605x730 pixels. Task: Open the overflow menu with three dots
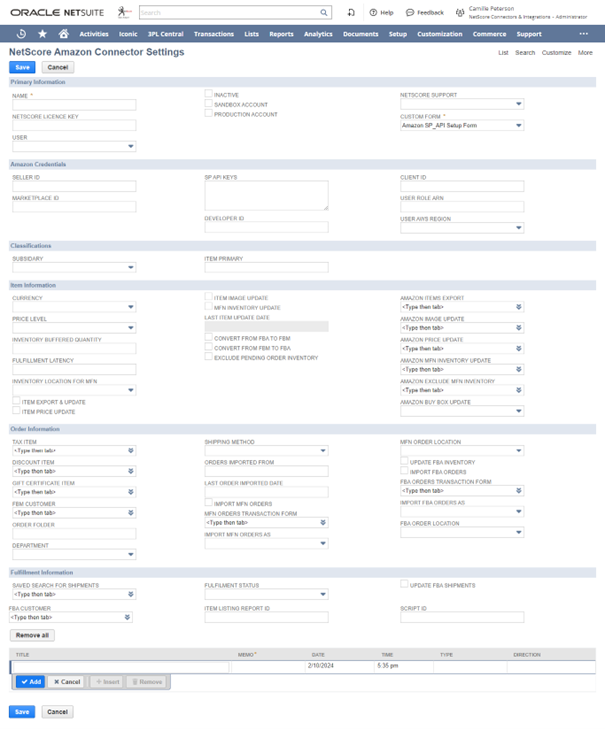click(584, 34)
